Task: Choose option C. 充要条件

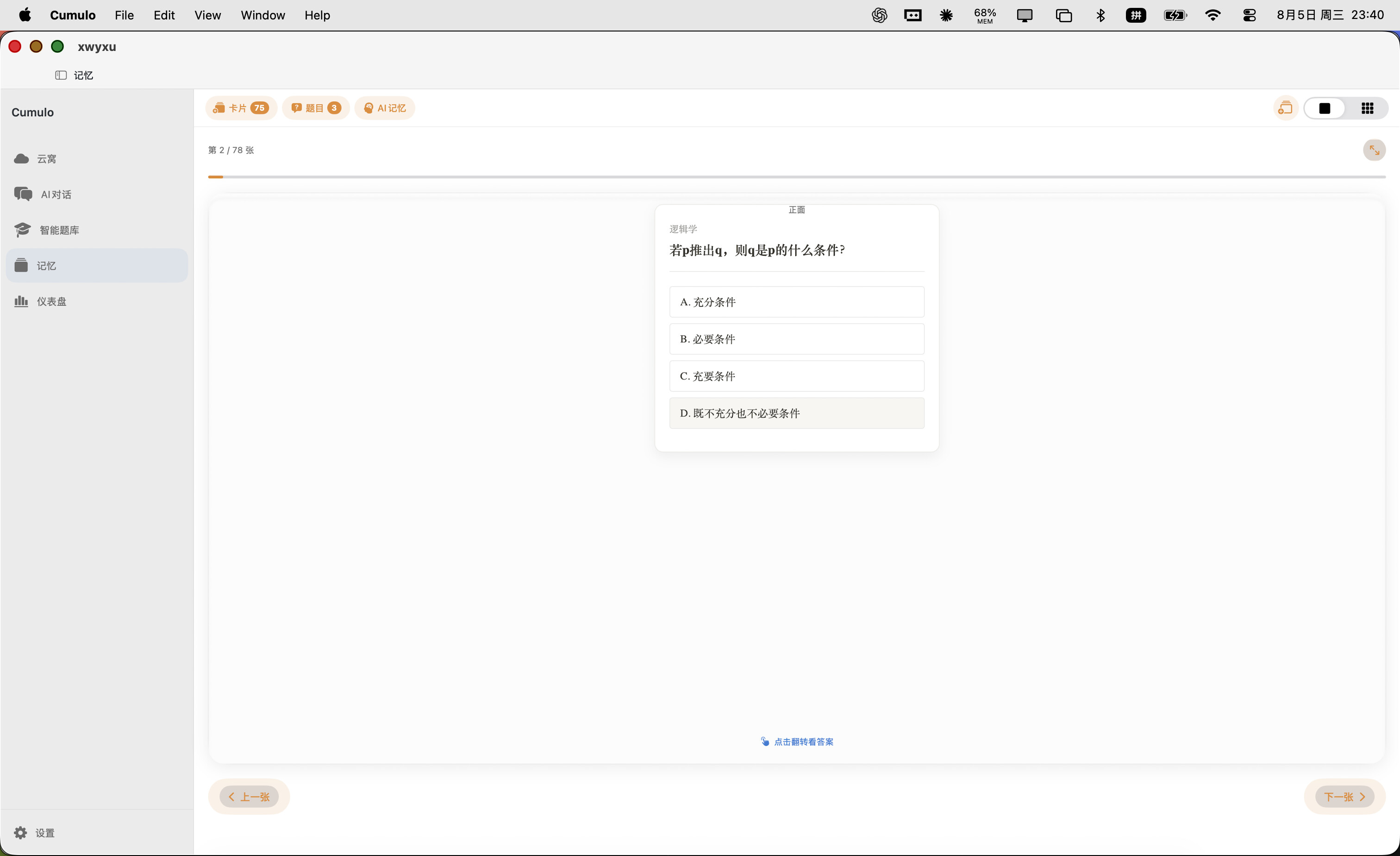Action: click(797, 376)
